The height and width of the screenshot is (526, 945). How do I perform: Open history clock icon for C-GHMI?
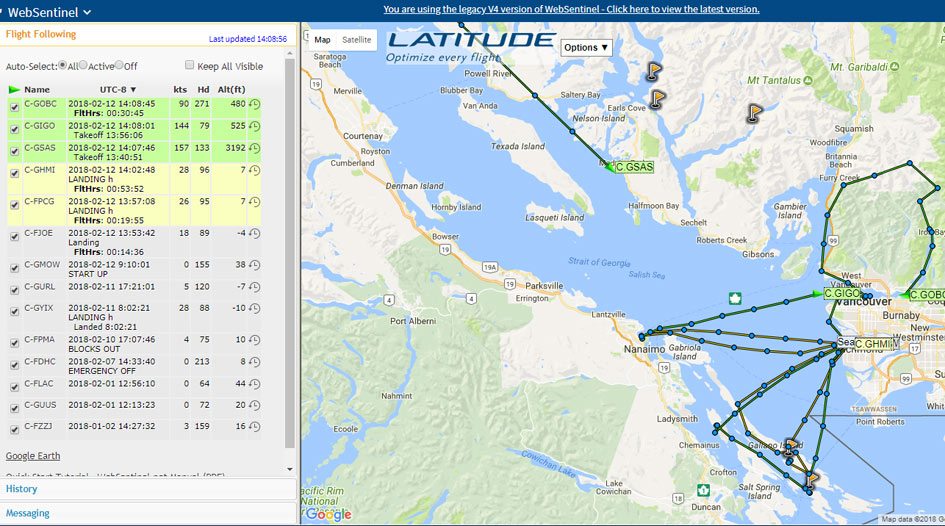(x=254, y=171)
